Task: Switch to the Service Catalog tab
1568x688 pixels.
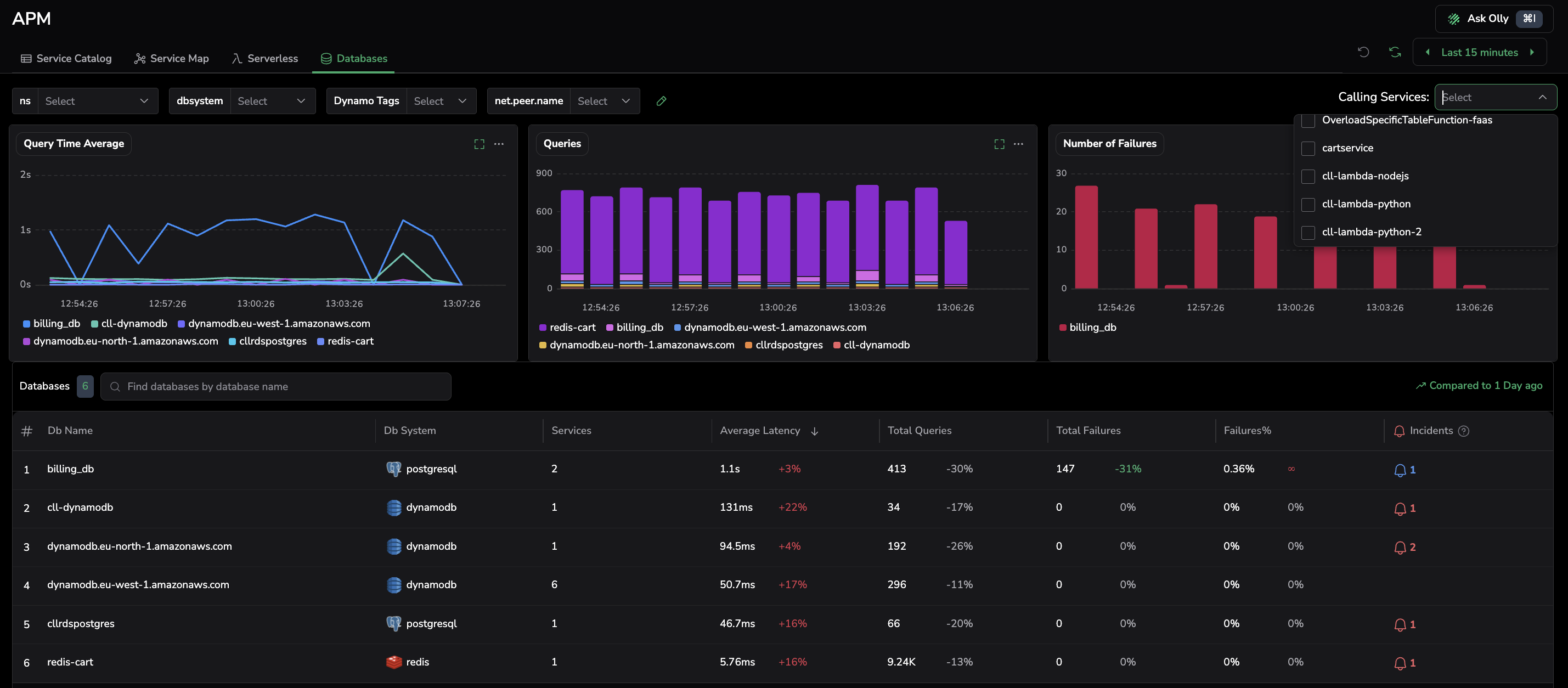Action: click(66, 59)
